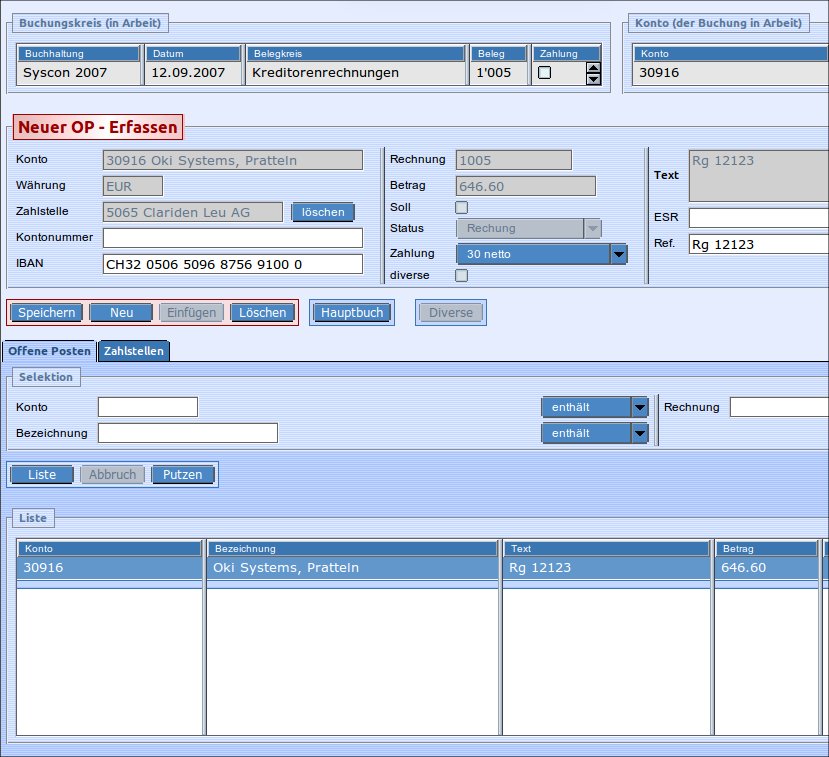Click the Zahlung stepper down arrow

click(594, 78)
